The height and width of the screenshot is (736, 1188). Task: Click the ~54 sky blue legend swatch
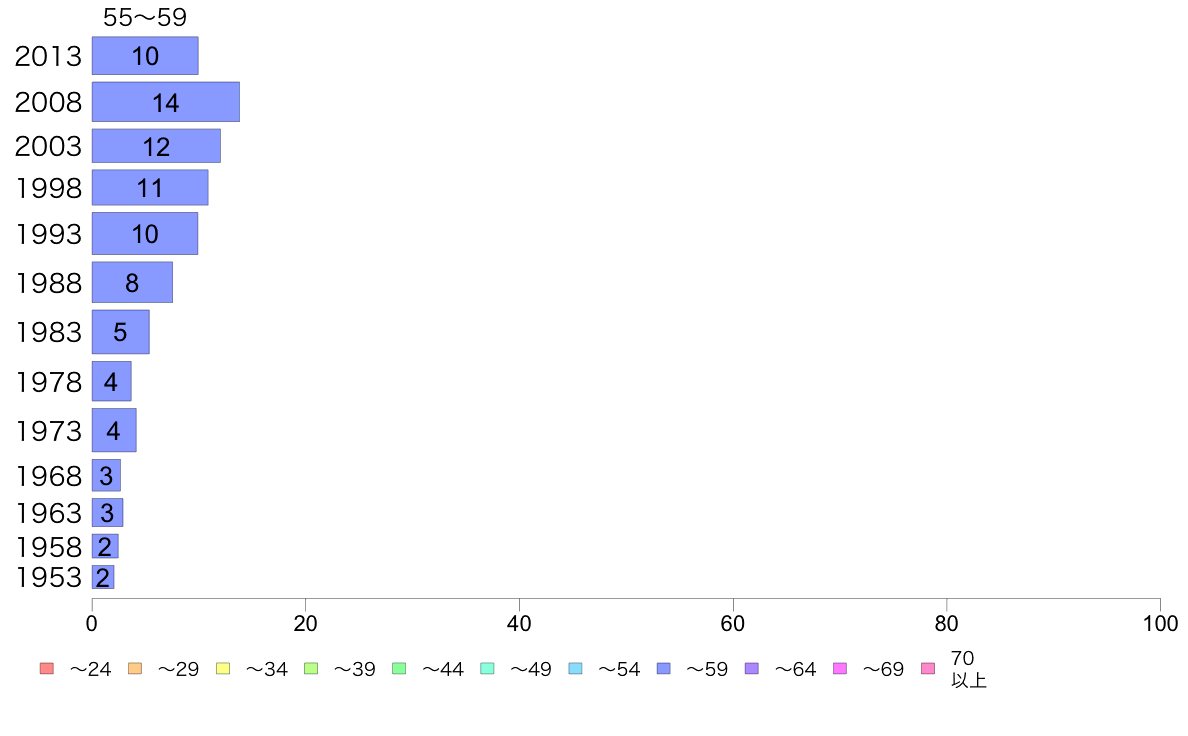pyautogui.click(x=575, y=669)
